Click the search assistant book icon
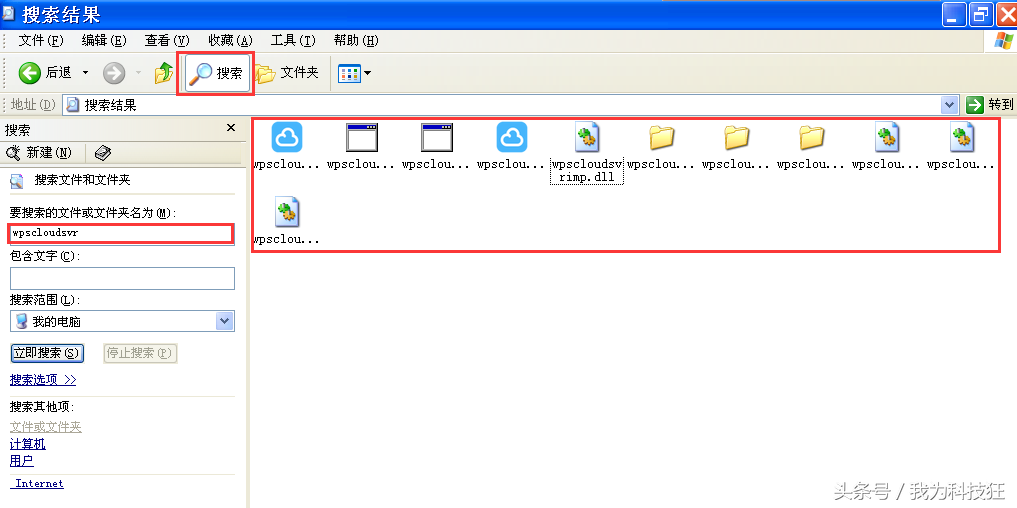 tap(102, 153)
